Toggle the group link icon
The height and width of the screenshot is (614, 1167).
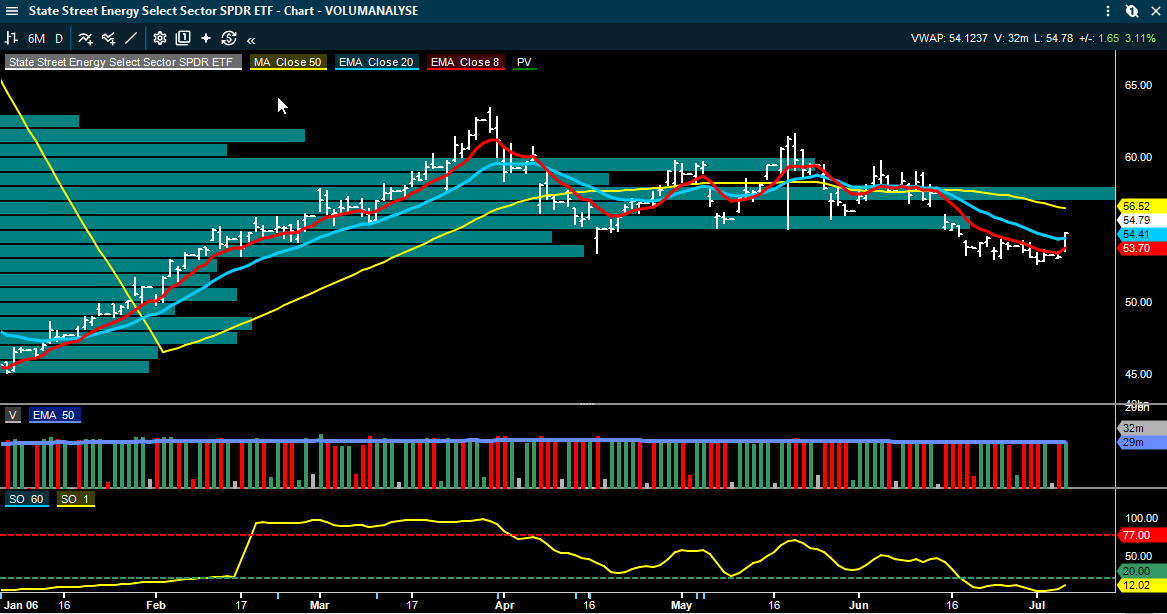pos(1131,11)
